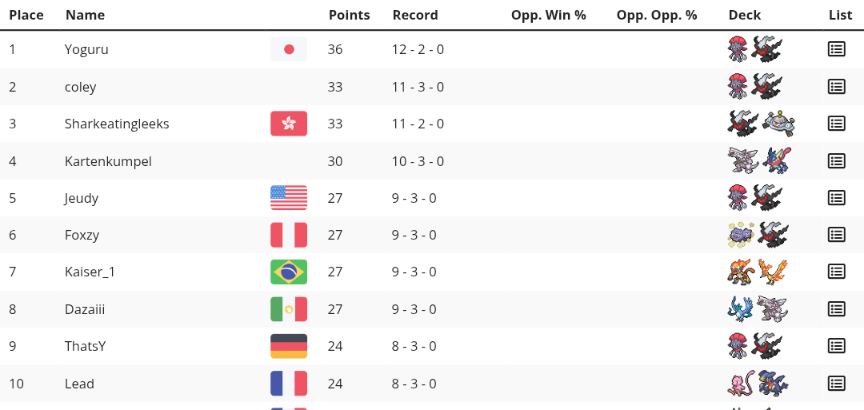Open Foxzy's decklist icon
The image size is (864, 410).
[837, 235]
